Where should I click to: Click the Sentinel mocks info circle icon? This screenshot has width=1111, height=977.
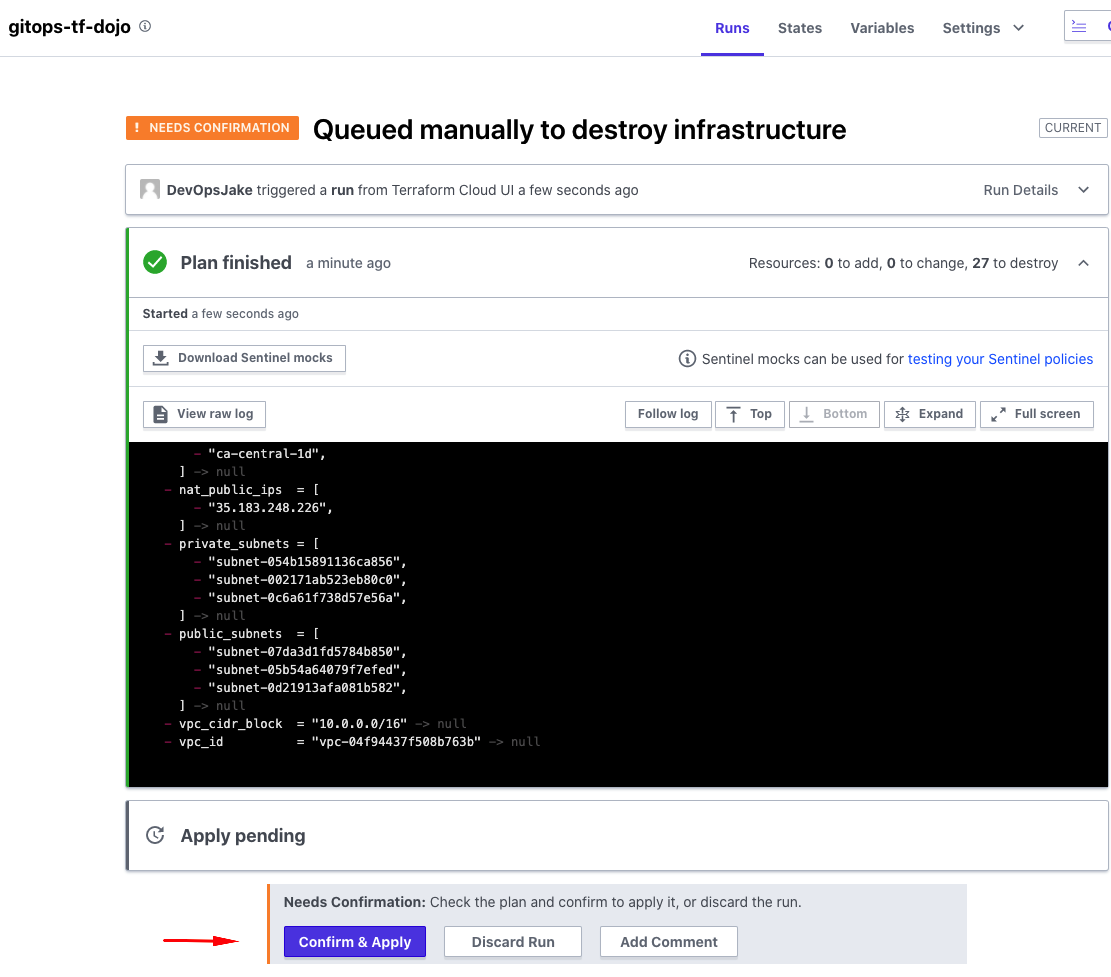(687, 358)
